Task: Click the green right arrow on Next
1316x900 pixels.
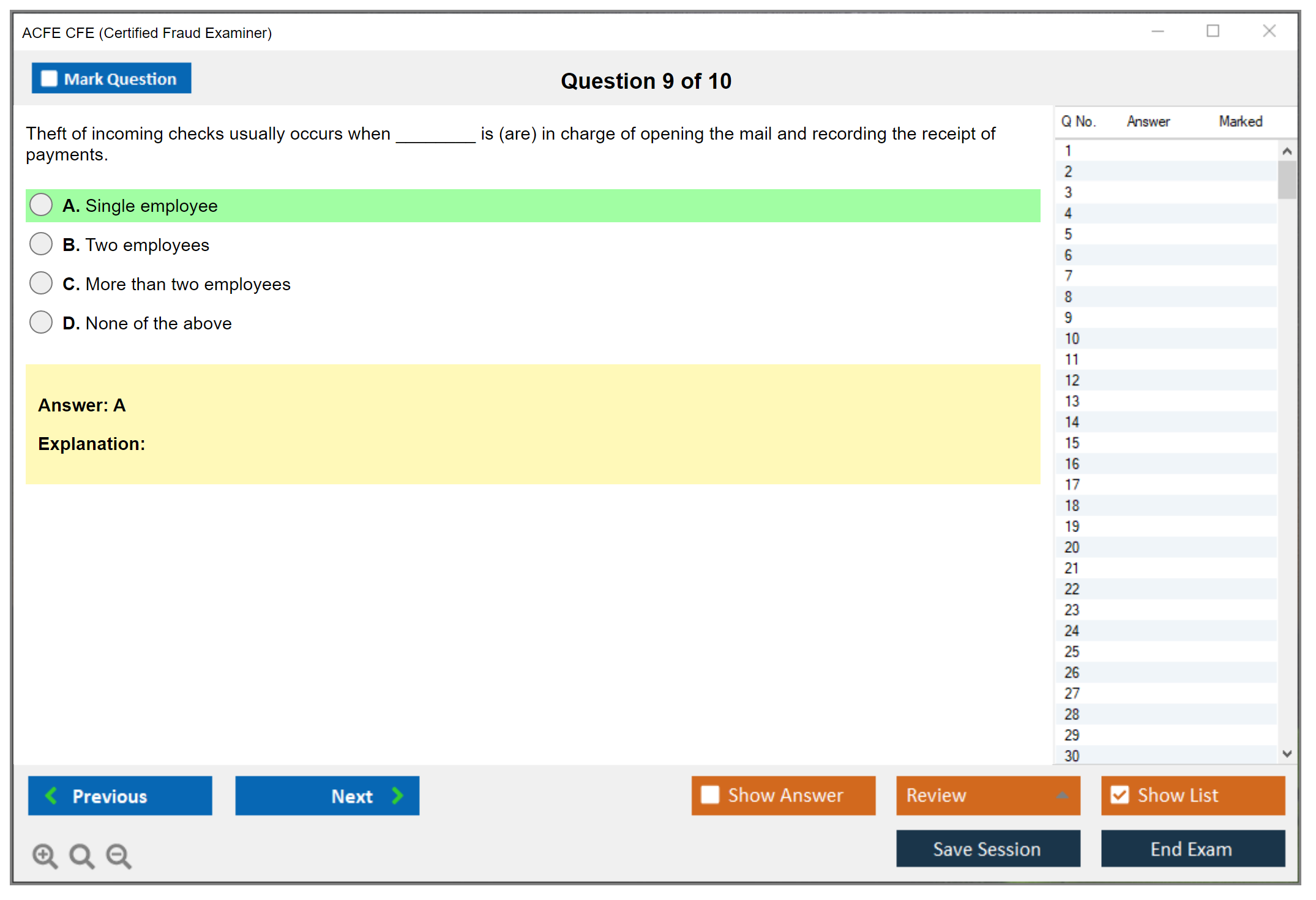Action: [x=398, y=795]
